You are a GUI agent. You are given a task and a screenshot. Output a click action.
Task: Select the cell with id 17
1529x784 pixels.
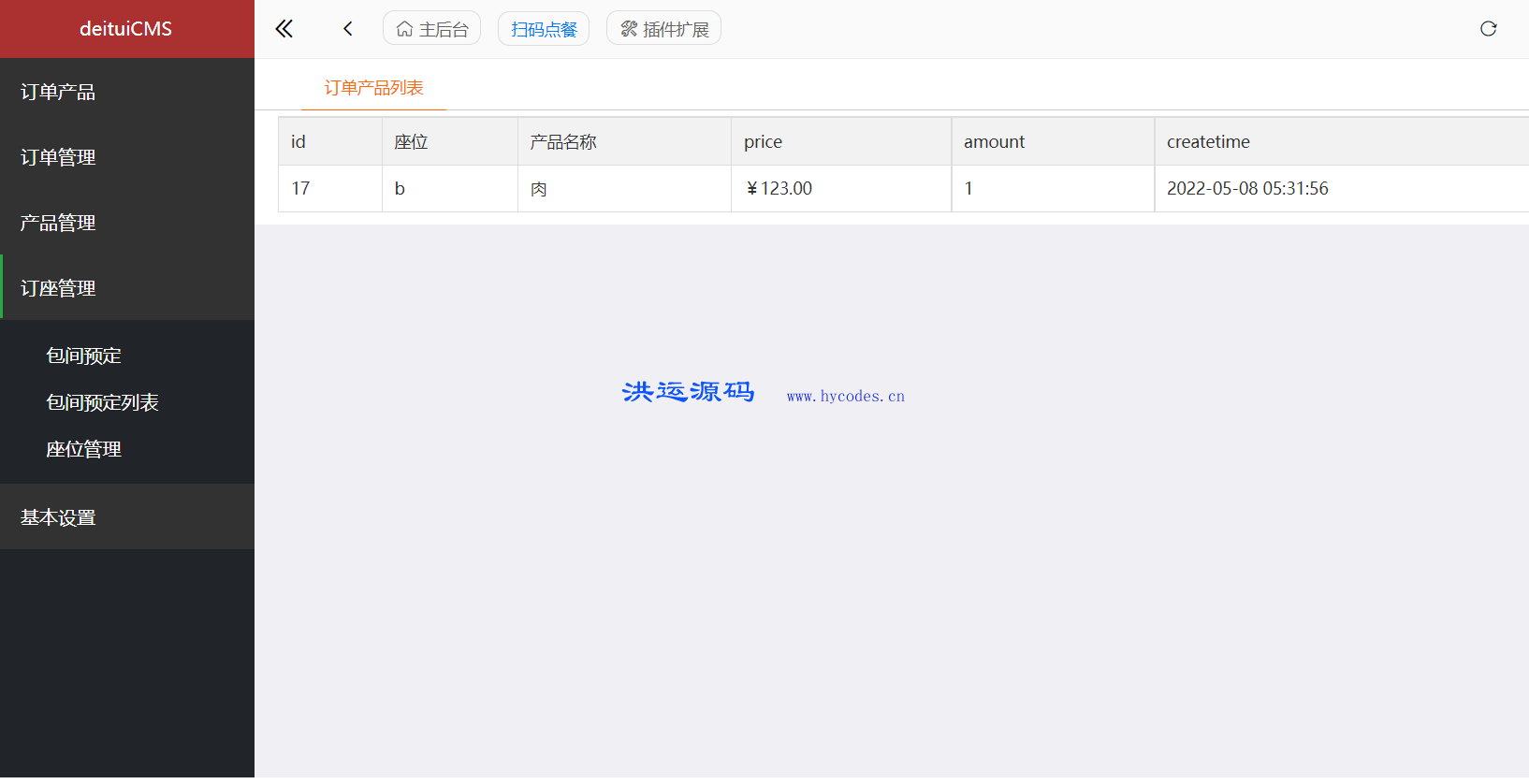tap(330, 189)
